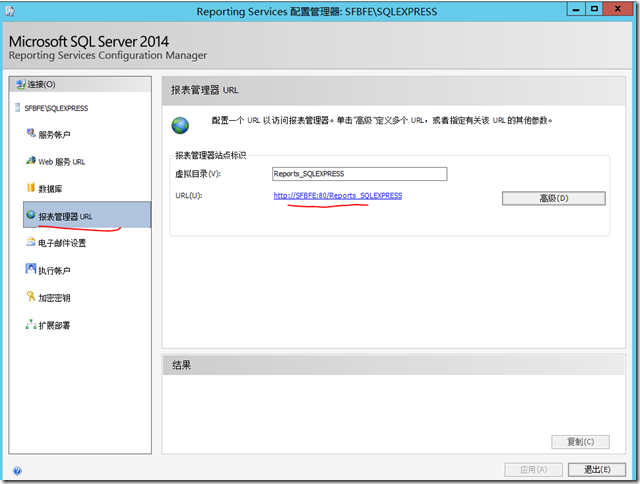Screen dimensions: 640x484
Task: Click the 复制(C) copy button
Action: 580,442
